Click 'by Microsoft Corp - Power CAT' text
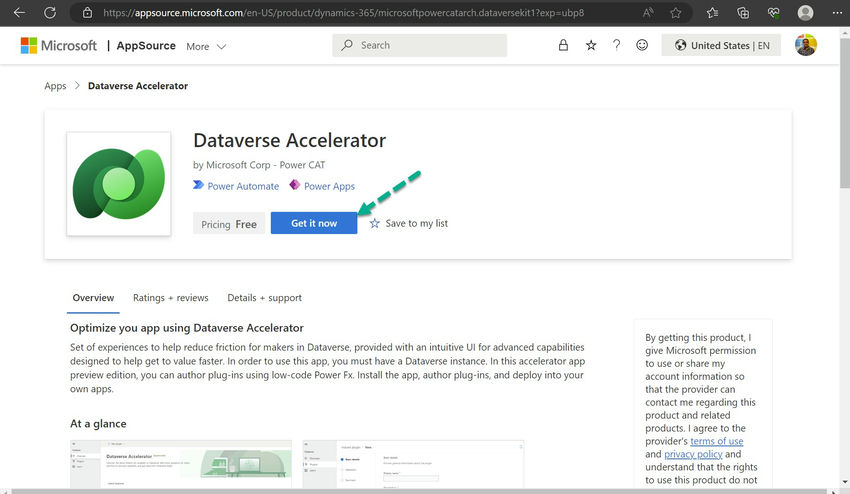Image resolution: width=850 pixels, height=494 pixels. tap(259, 165)
